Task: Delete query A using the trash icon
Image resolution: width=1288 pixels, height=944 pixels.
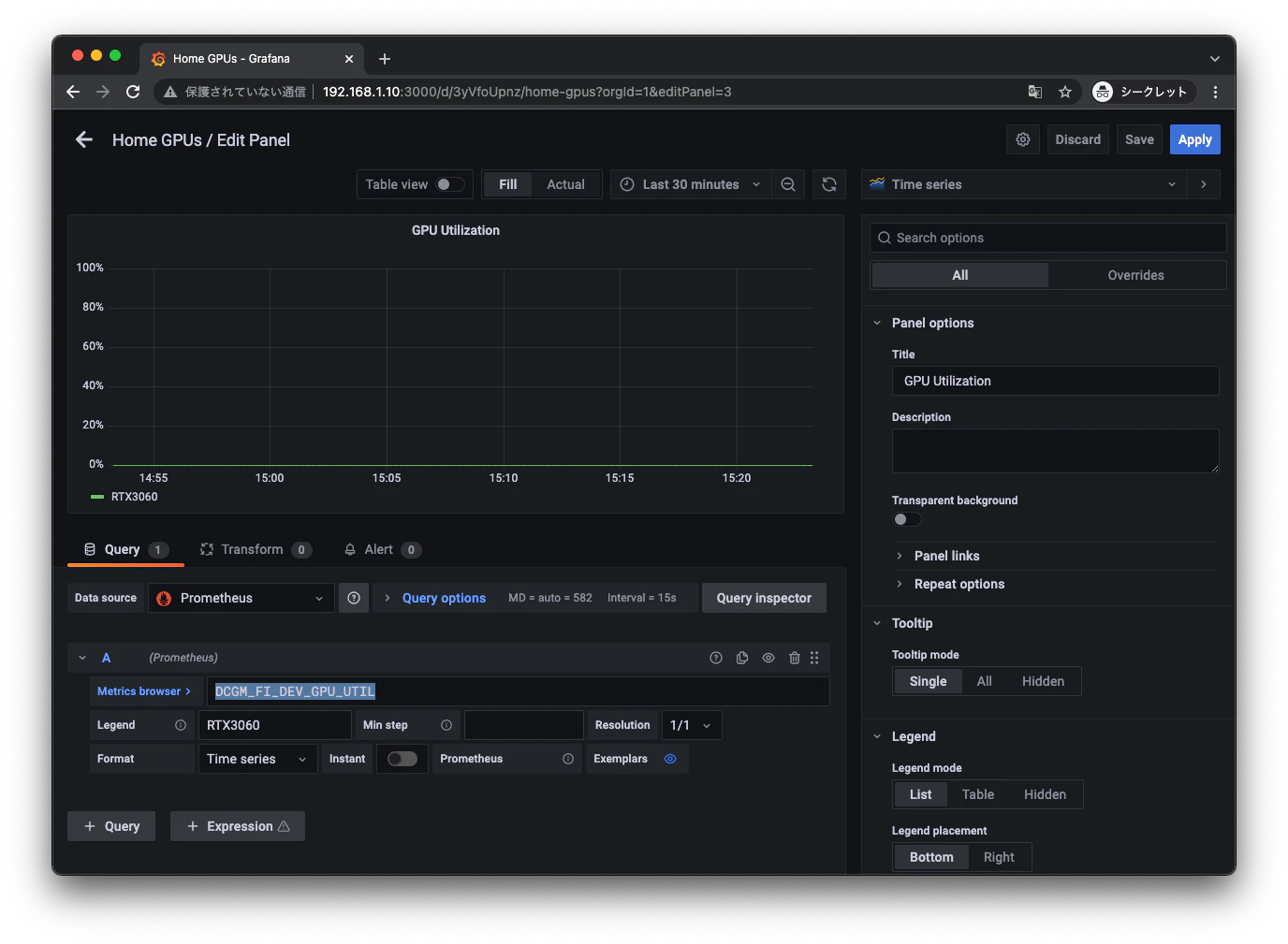Action: tap(795, 658)
